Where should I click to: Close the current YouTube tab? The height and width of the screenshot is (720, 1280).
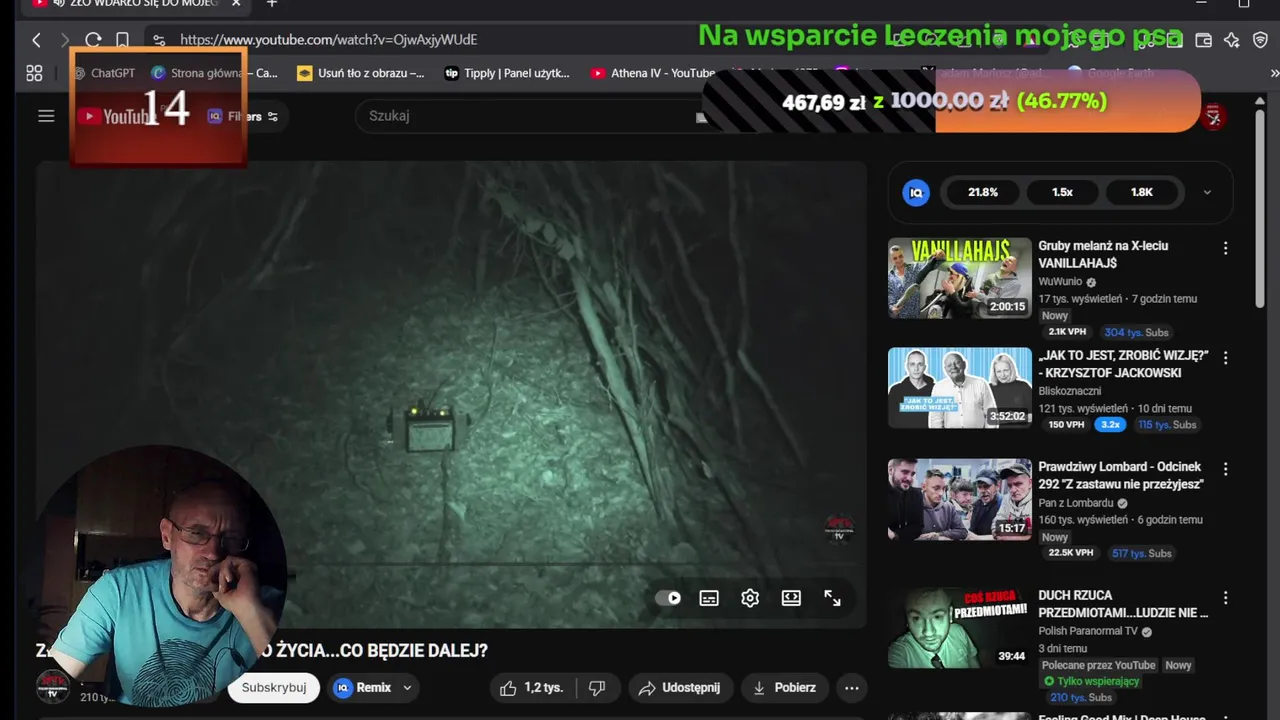[236, 4]
